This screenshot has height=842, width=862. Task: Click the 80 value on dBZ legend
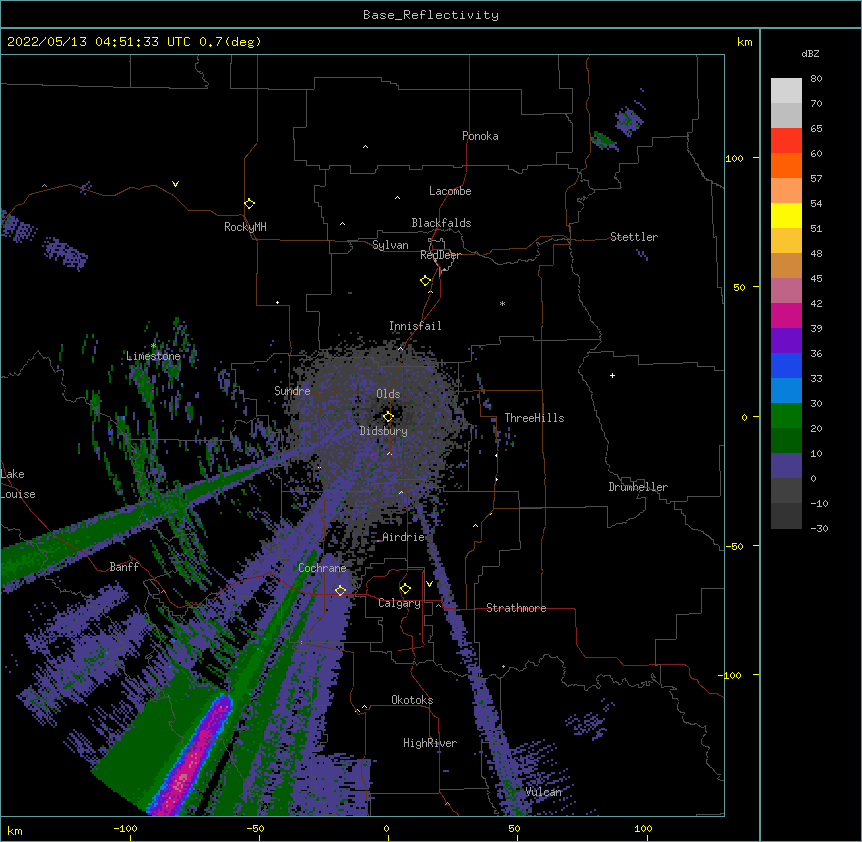[816, 79]
